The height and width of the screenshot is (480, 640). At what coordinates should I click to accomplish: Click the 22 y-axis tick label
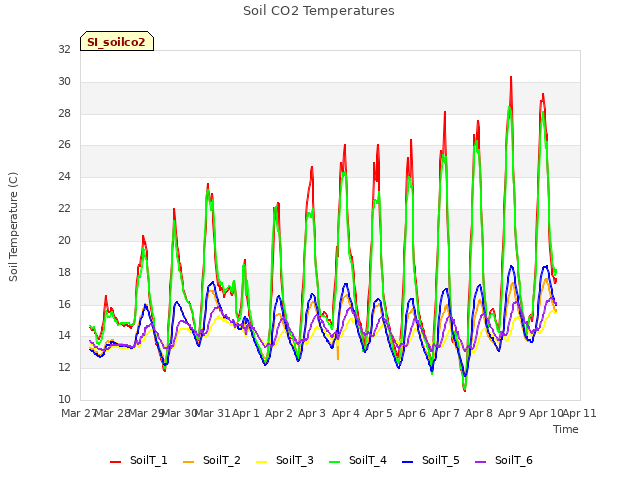pos(64,209)
